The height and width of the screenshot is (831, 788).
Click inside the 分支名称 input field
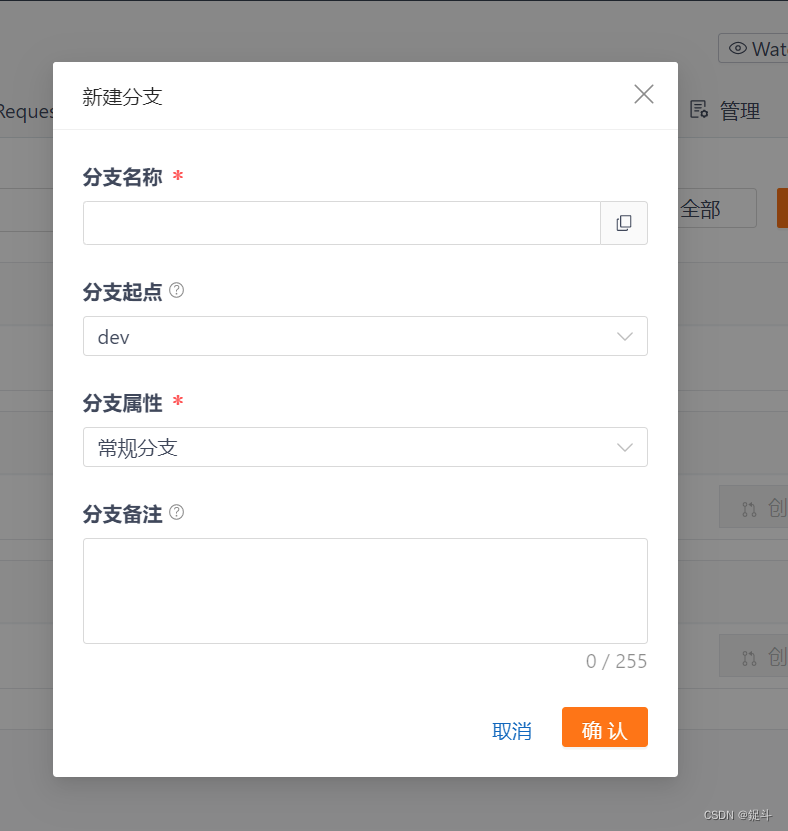pos(340,222)
